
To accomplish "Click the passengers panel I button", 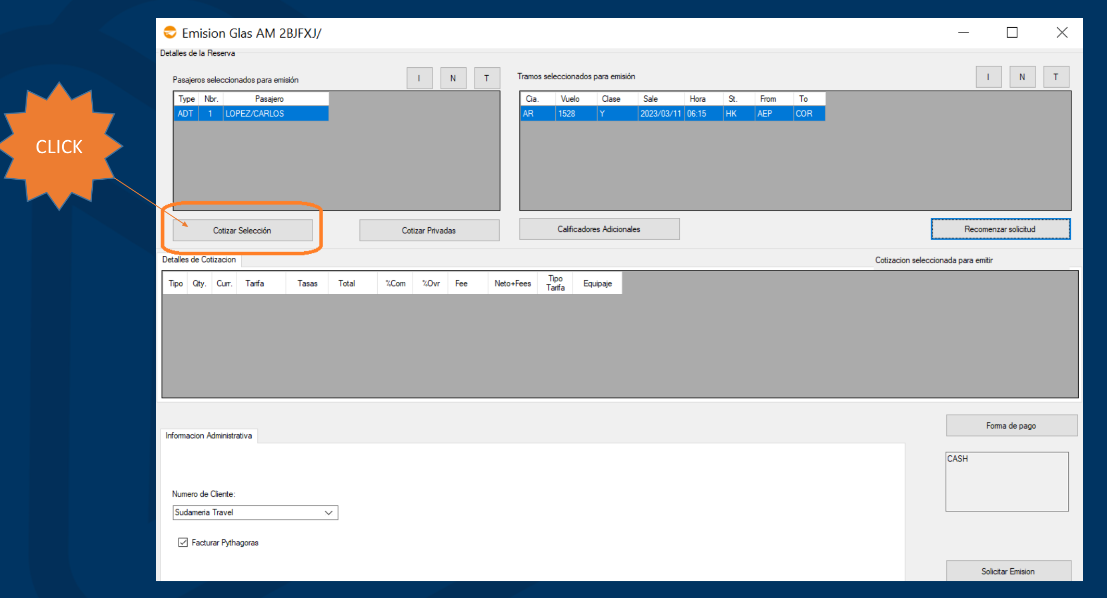I will 420,78.
